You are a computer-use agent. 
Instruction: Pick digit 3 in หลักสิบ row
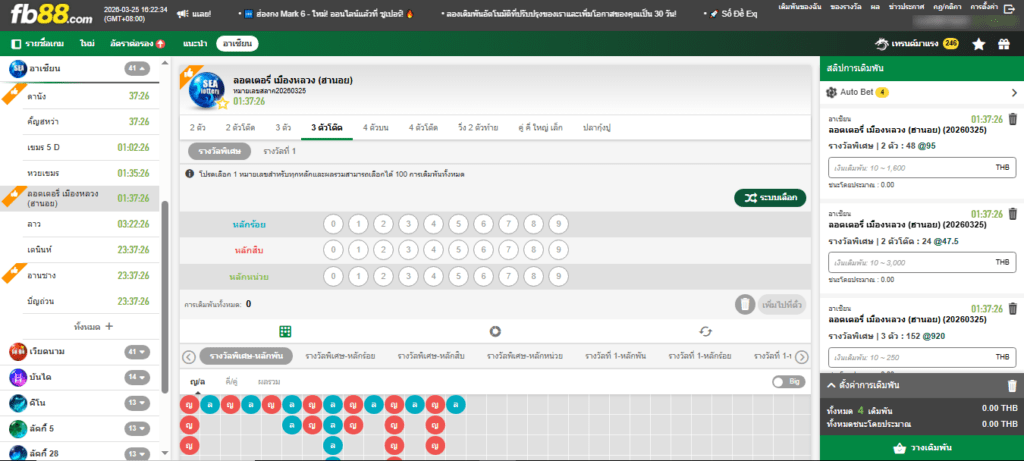click(x=408, y=250)
